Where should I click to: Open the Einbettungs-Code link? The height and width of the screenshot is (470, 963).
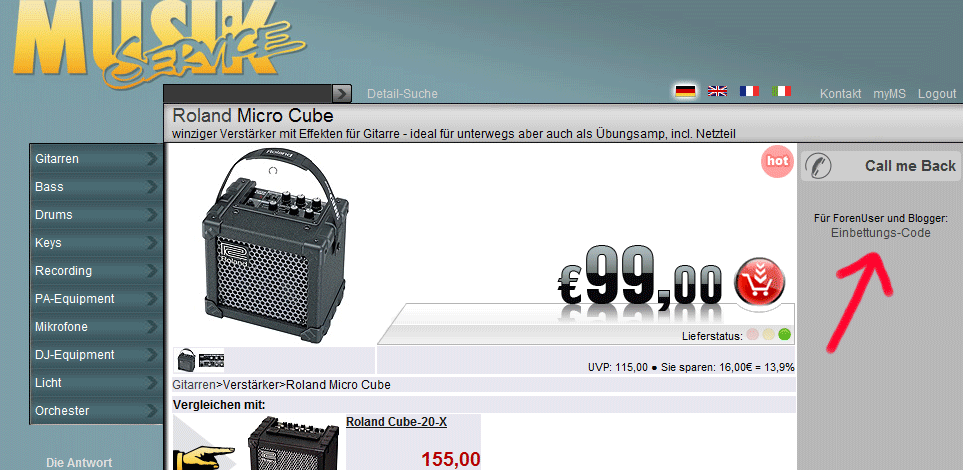[881, 233]
